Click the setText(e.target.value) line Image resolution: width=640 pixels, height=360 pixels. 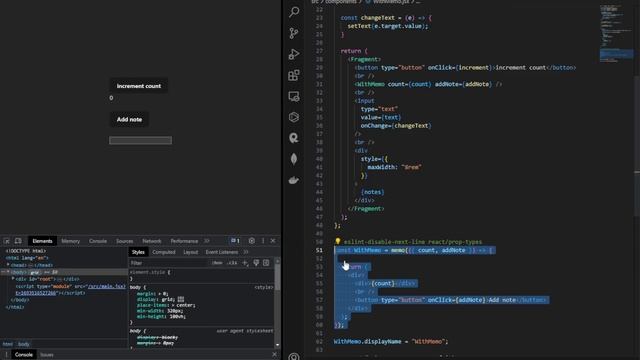point(388,26)
